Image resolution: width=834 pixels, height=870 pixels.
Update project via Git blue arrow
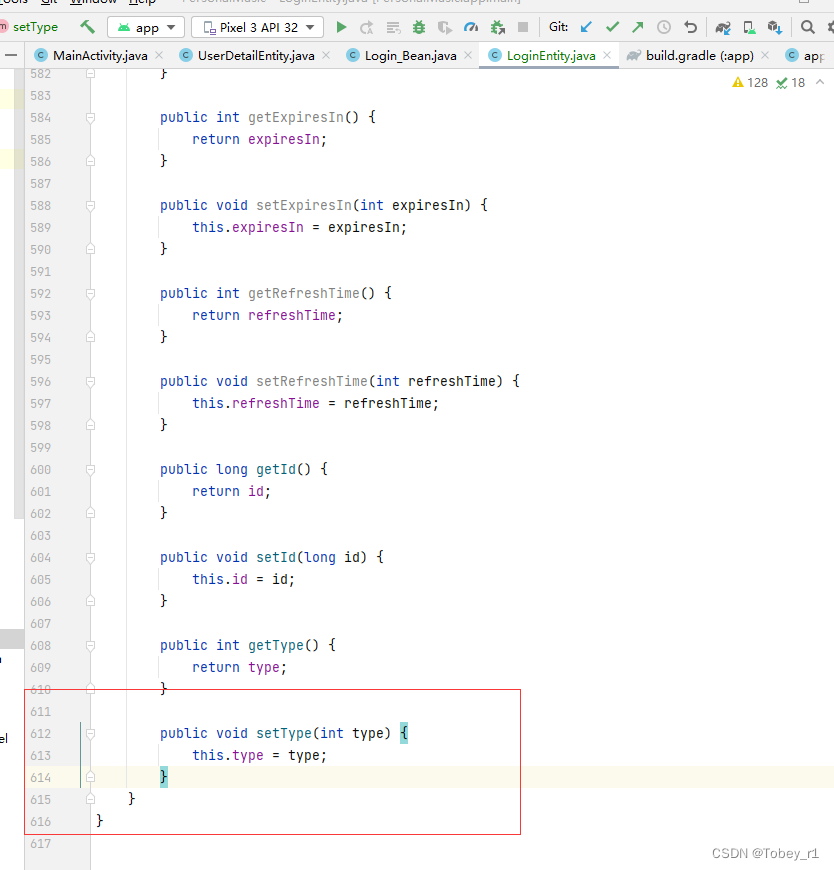[x=586, y=27]
